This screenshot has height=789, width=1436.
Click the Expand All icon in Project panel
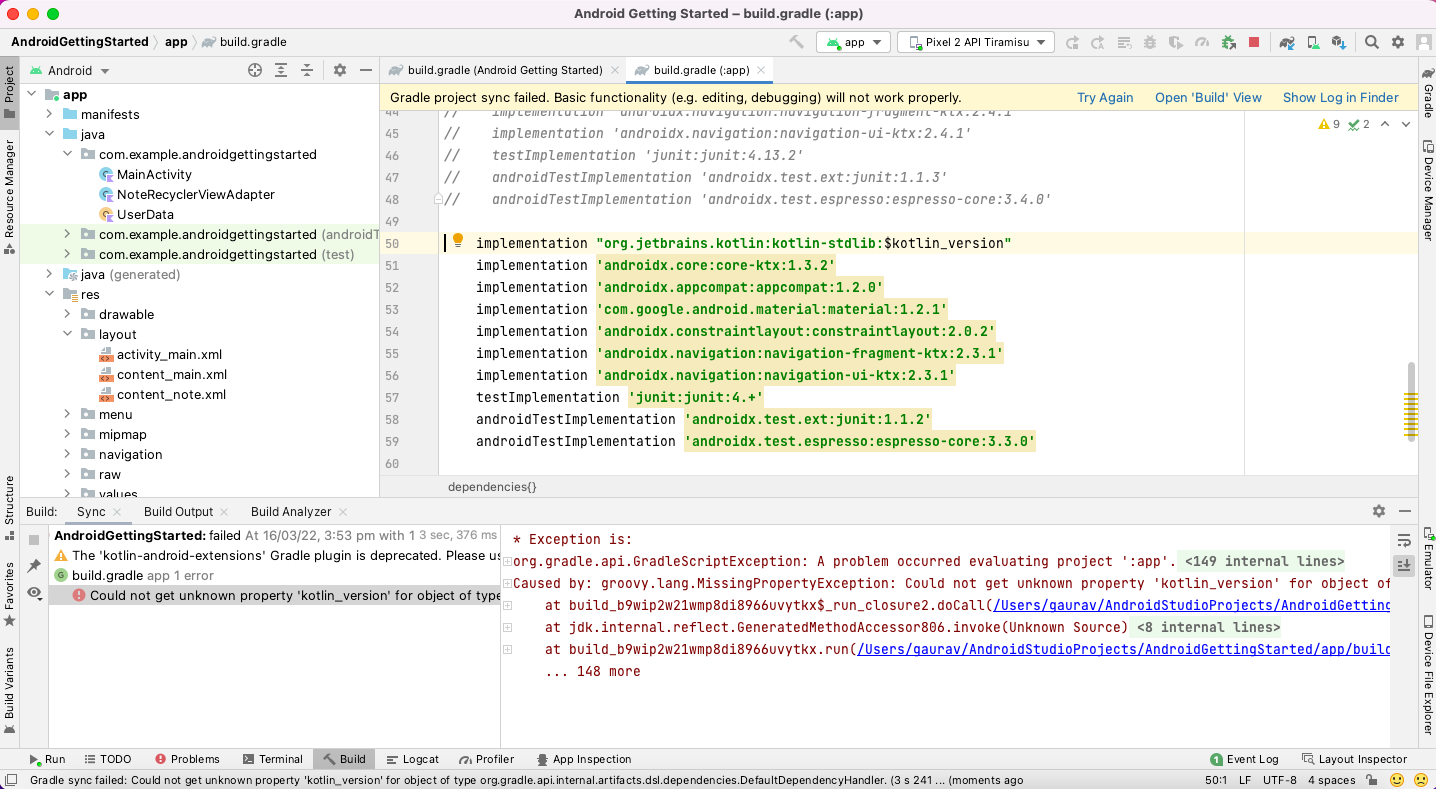click(281, 70)
